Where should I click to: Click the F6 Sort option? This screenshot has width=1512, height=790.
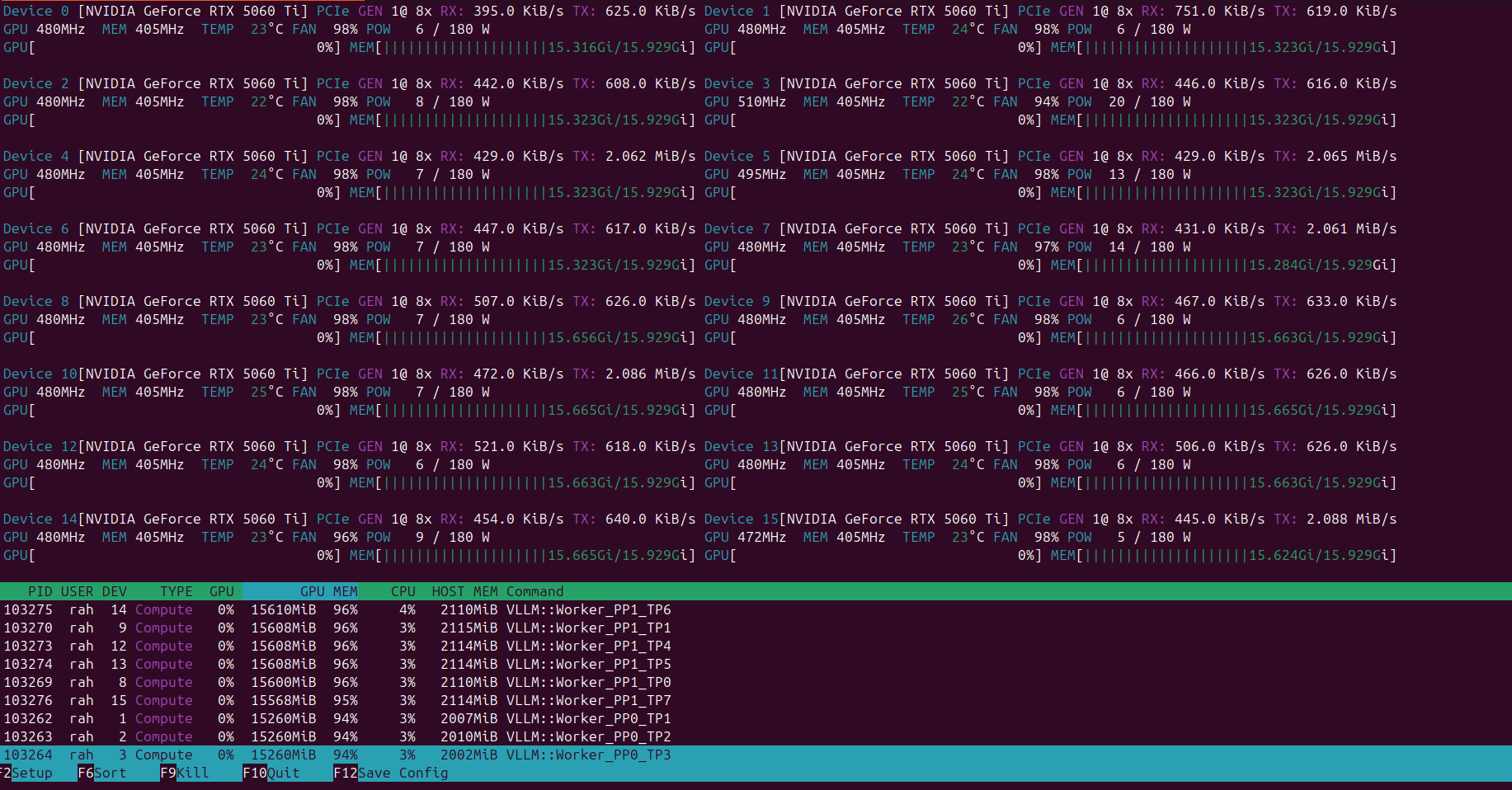coord(102,773)
